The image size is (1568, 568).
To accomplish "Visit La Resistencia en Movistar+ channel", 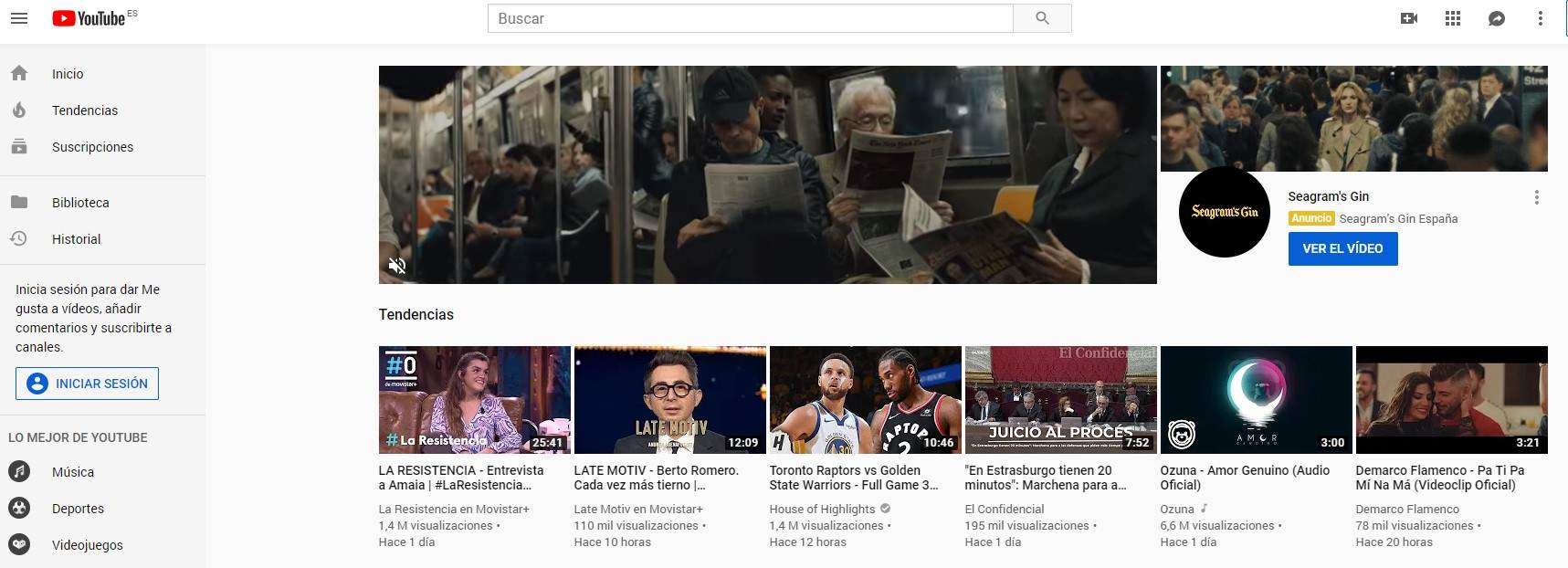I will coord(454,509).
